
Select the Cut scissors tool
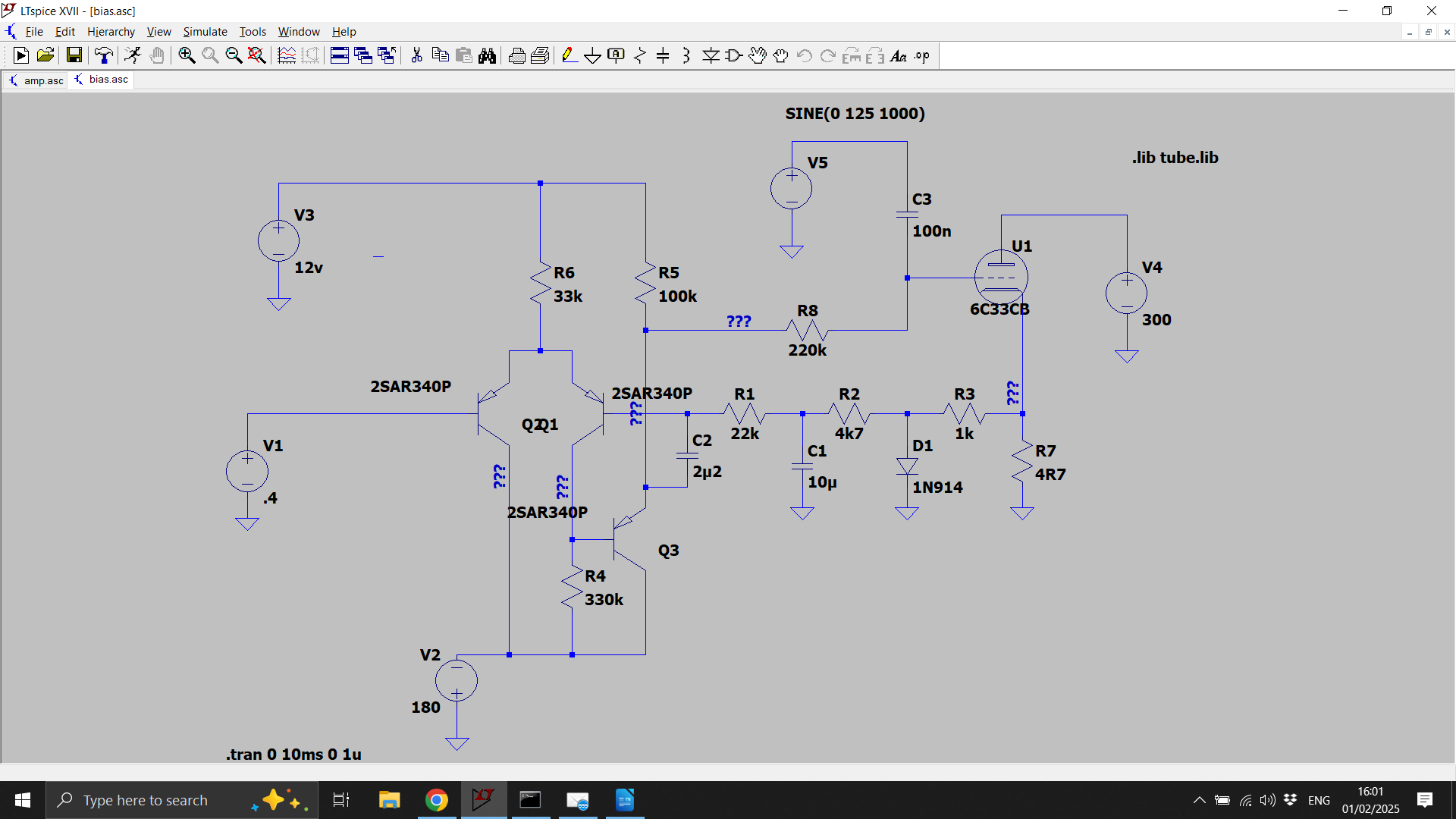[416, 55]
